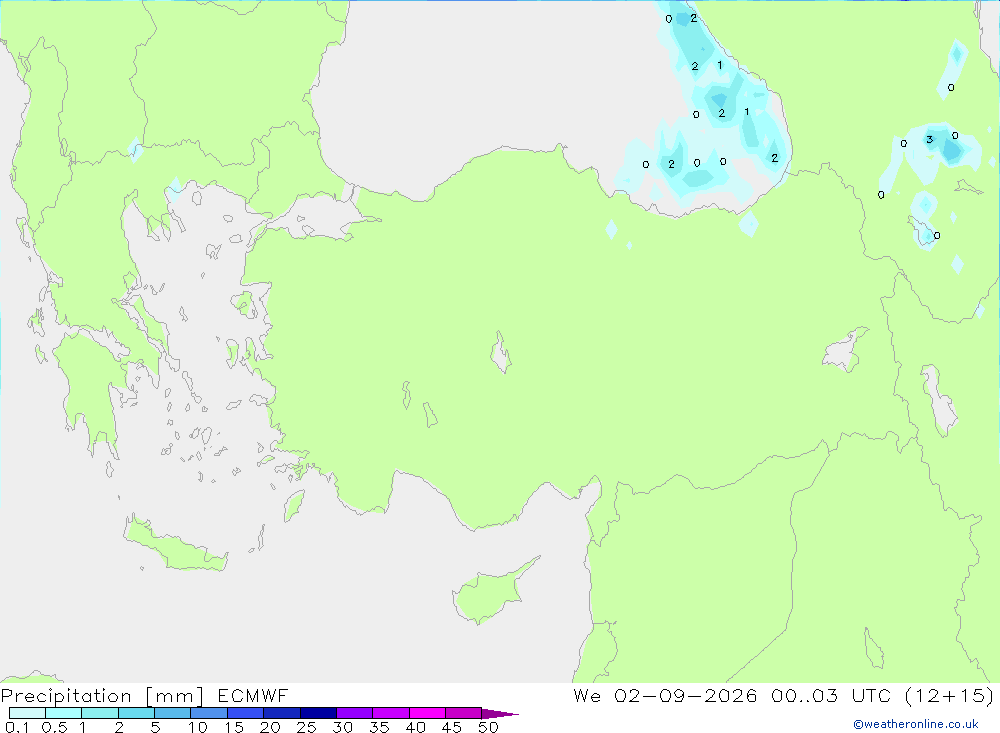Click the forecast date We 02-09-2026 text
Image resolution: width=1000 pixels, height=733 pixels.
point(665,695)
